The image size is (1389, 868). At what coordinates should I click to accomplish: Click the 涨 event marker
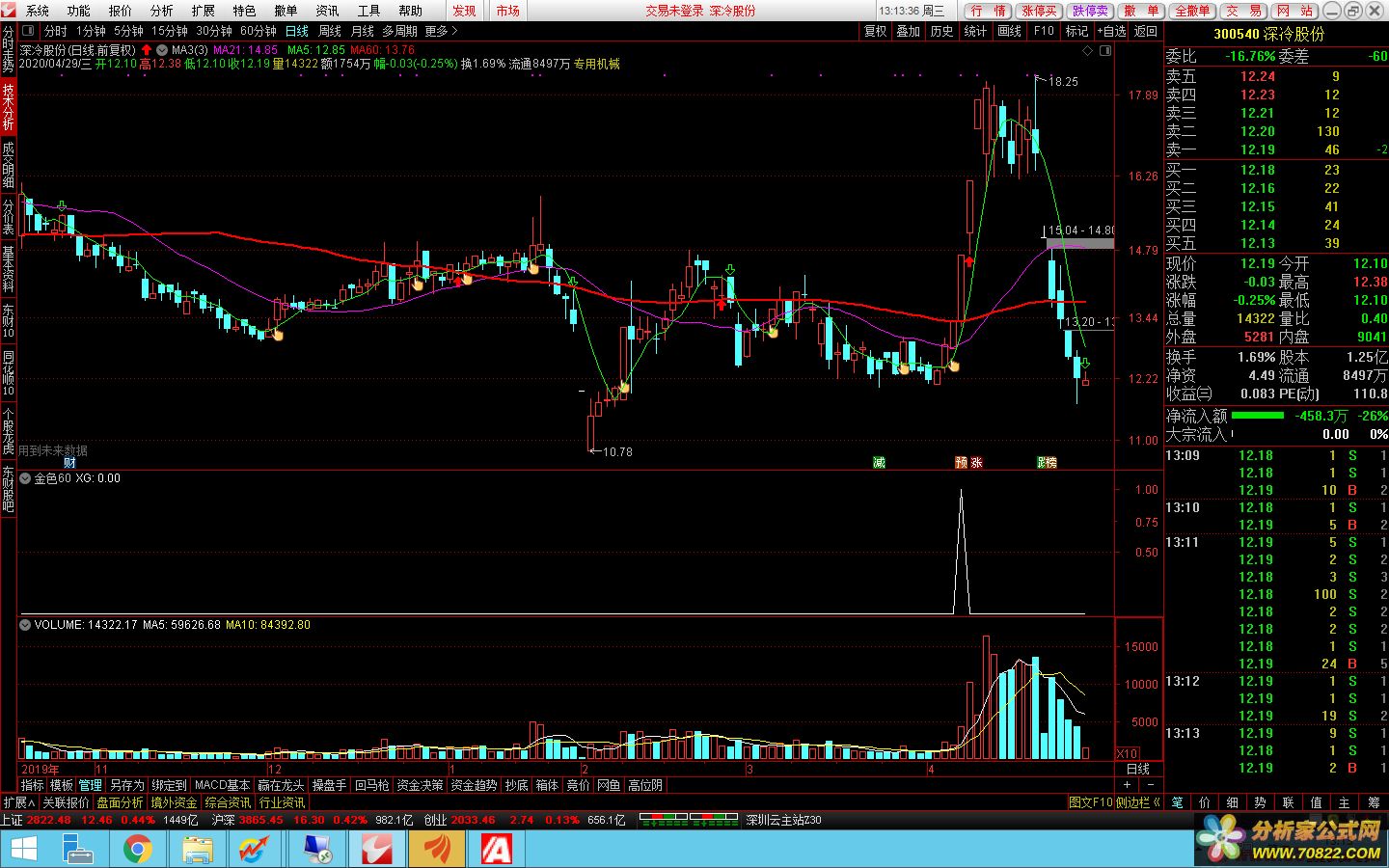[976, 463]
